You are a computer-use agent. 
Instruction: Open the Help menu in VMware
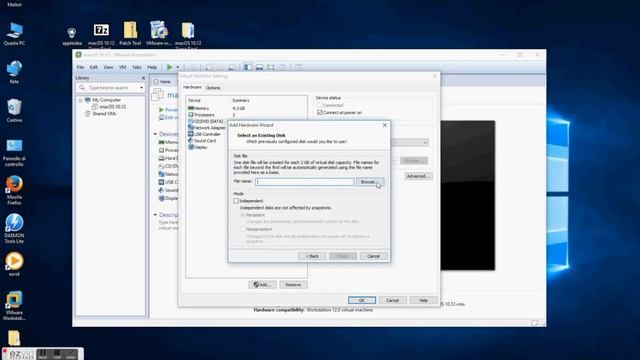point(152,67)
